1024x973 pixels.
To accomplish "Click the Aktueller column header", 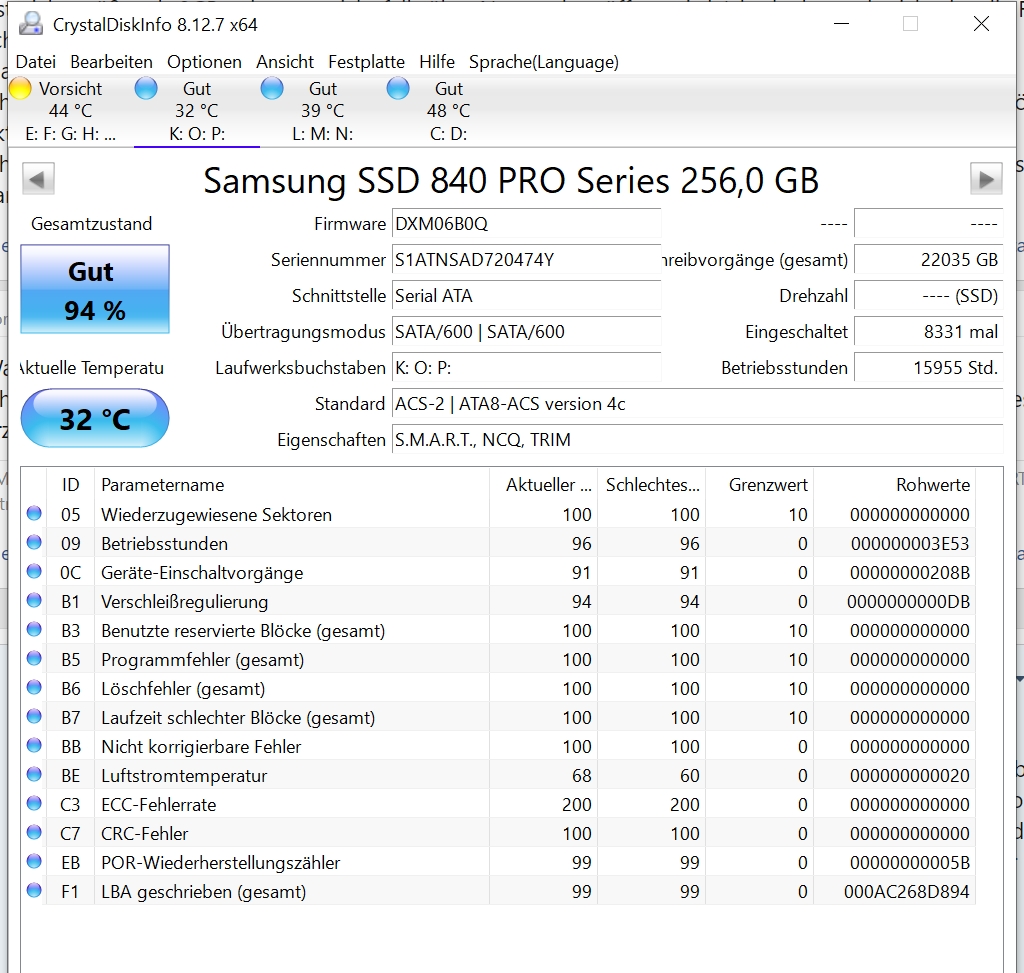I will [x=543, y=485].
